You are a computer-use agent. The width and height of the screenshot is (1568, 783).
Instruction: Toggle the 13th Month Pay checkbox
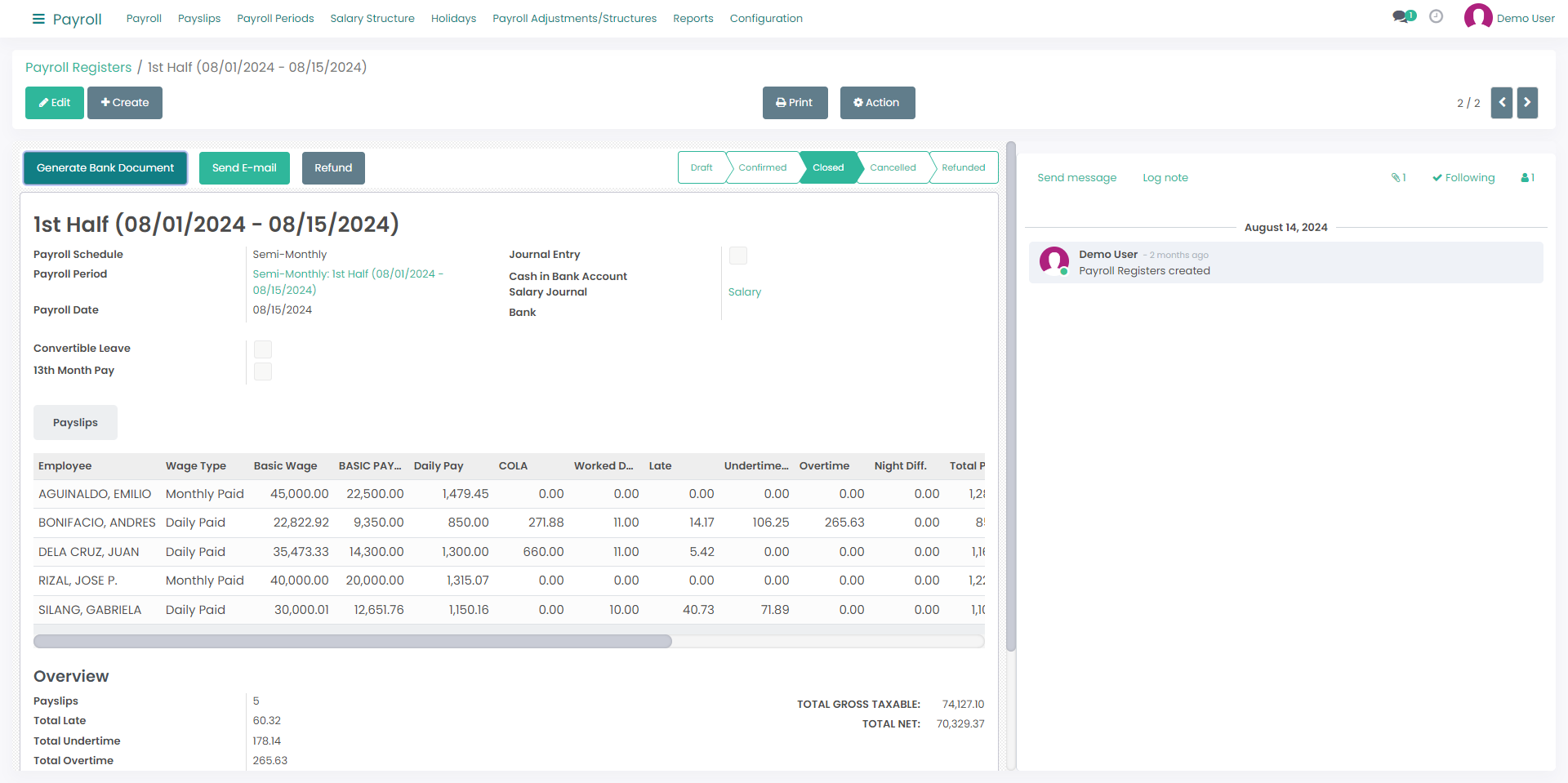point(263,371)
